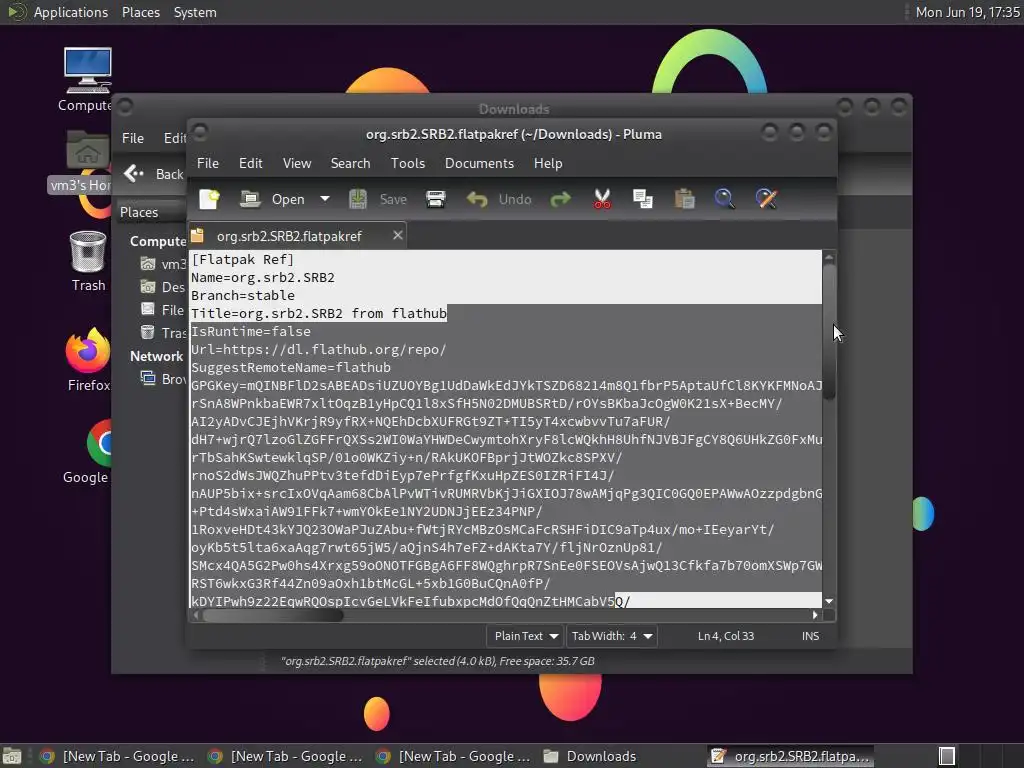Viewport: 1024px width, 768px height.
Task: Open the Help menu in Pluma
Action: click(548, 163)
